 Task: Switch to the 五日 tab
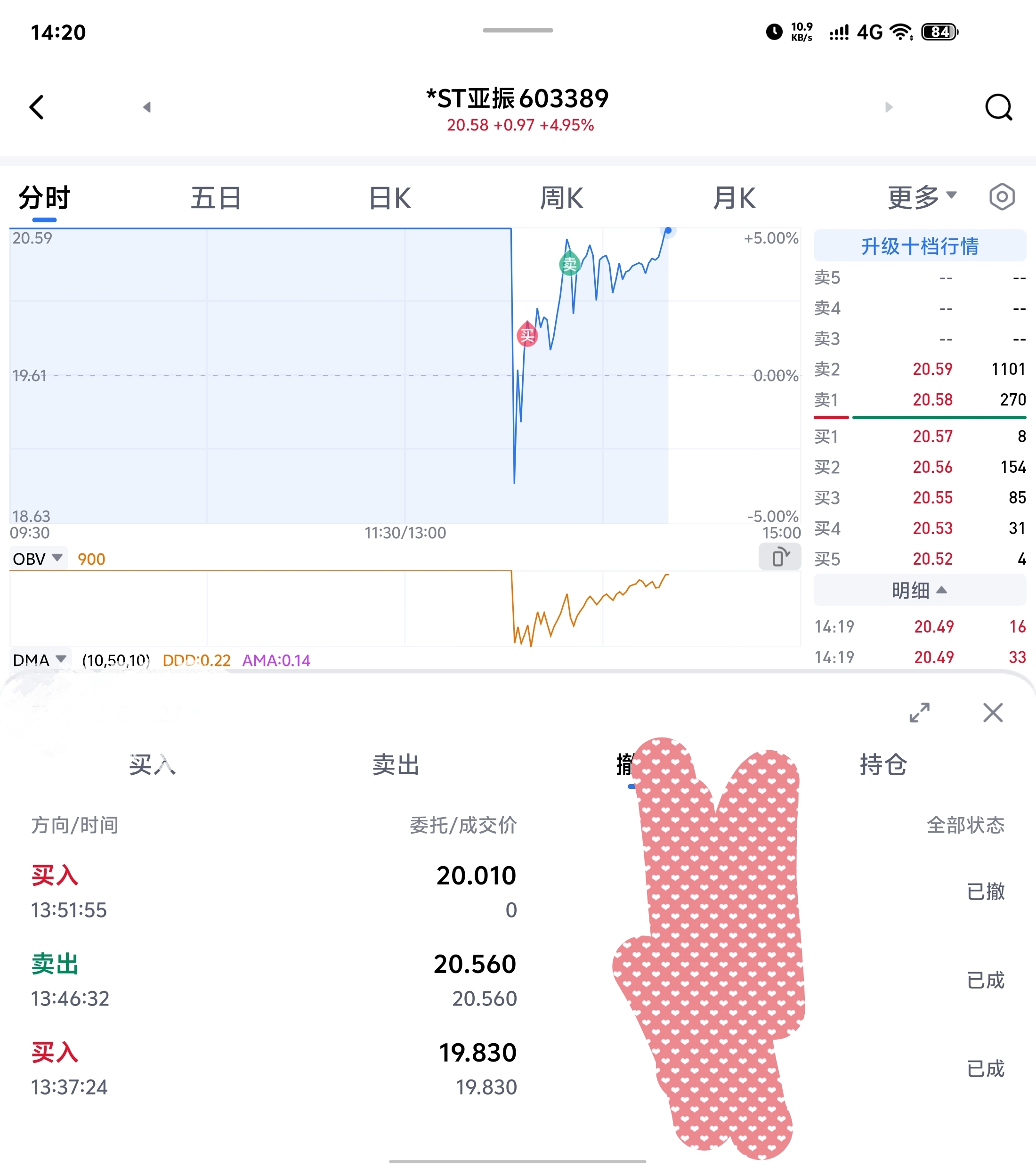215,198
